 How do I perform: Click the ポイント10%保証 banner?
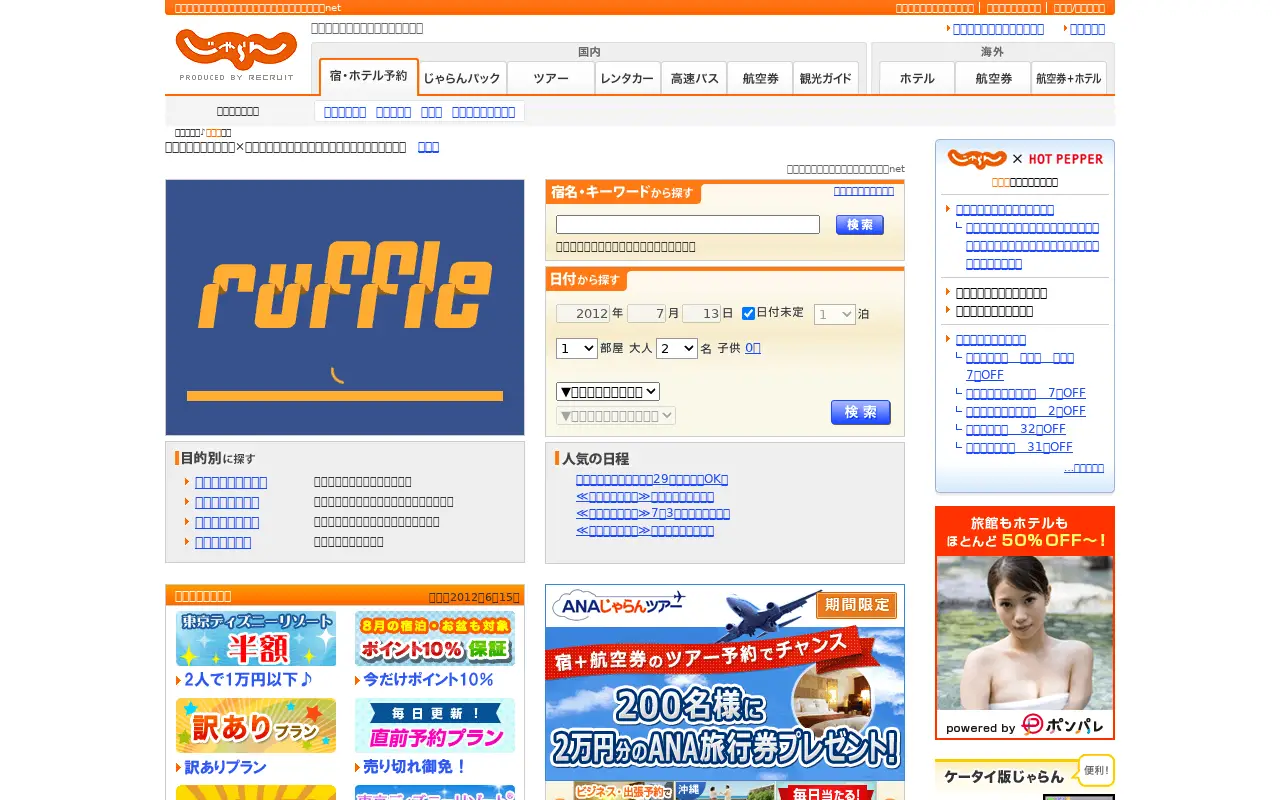[x=435, y=638]
